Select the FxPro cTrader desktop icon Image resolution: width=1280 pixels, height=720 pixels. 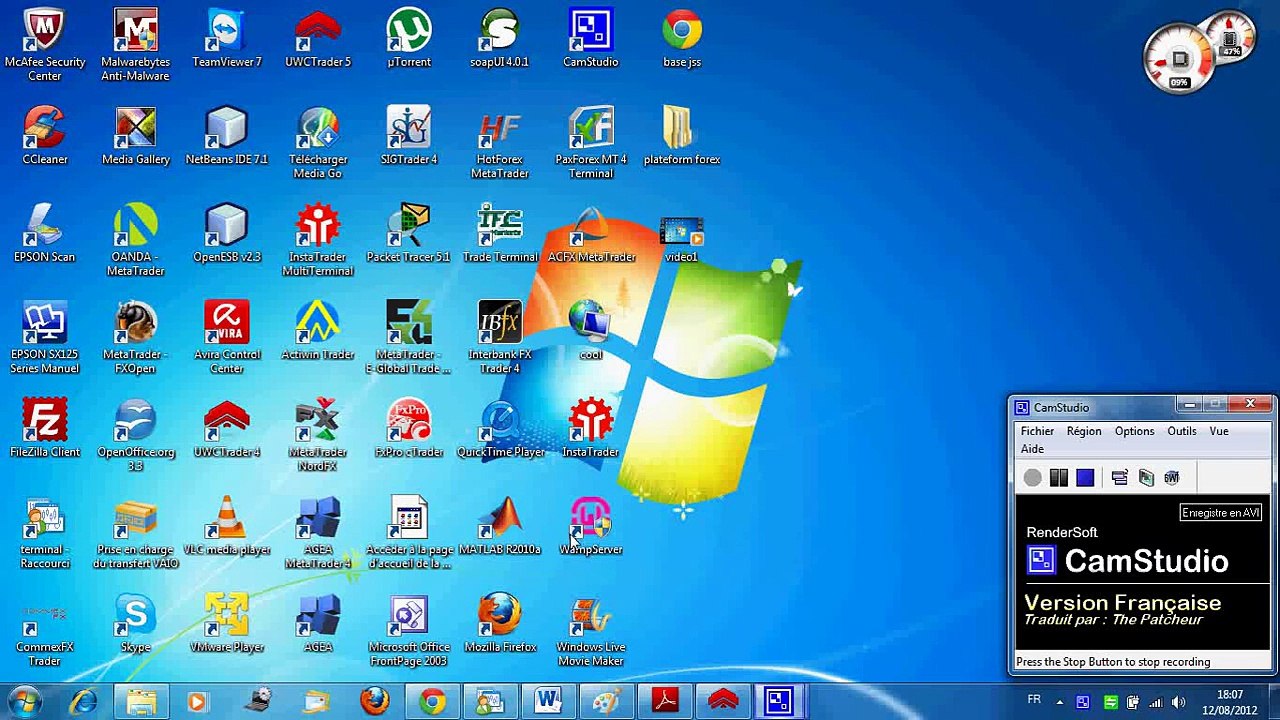(409, 428)
